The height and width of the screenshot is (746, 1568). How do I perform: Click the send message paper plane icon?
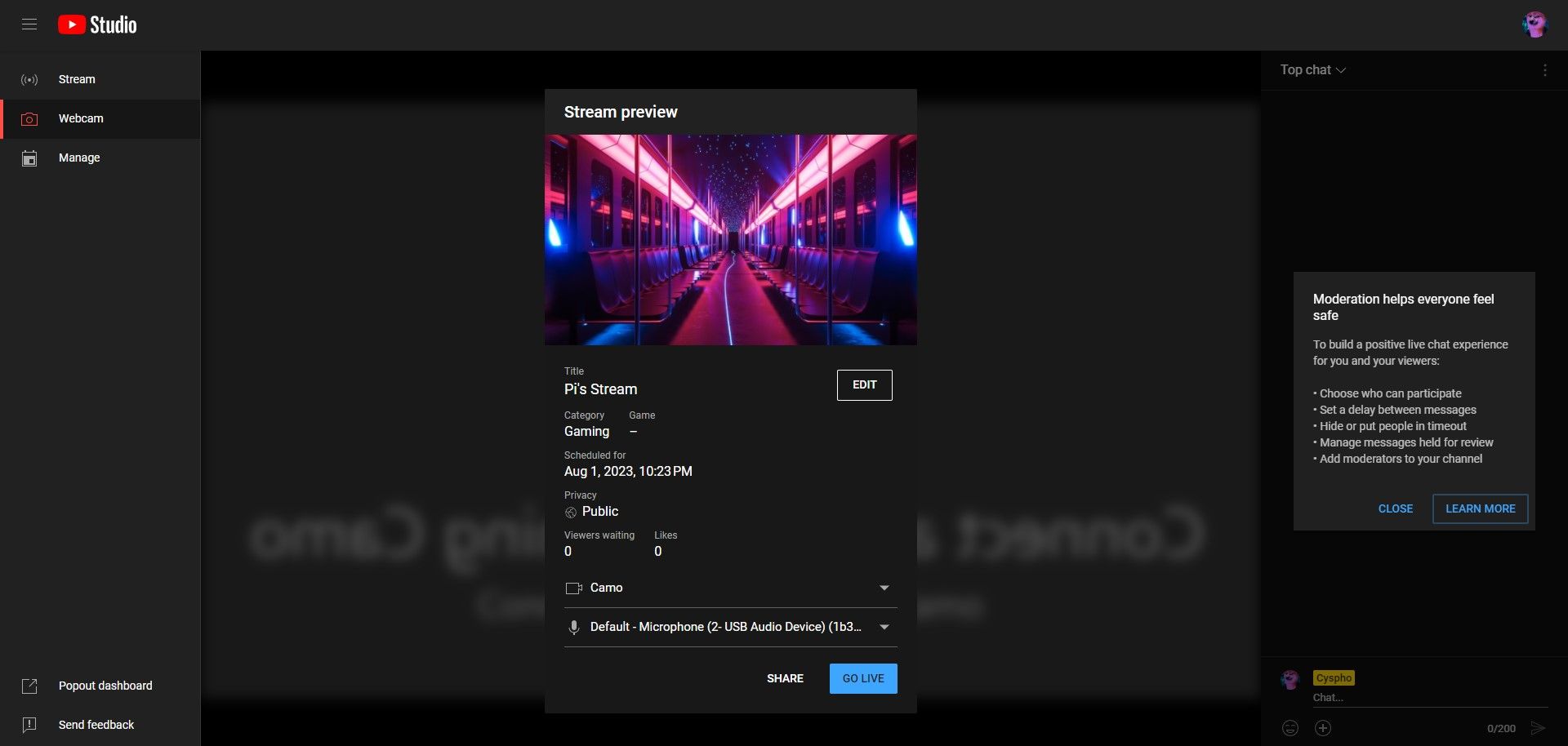[1542, 728]
